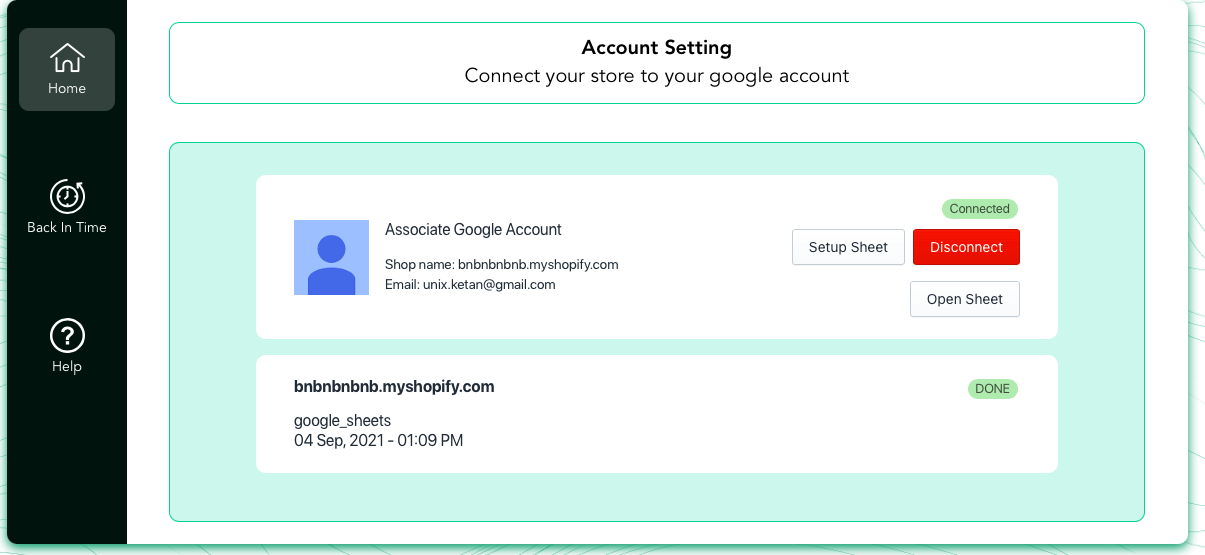1205x555 pixels.
Task: Click the green Connected status badge
Action: point(979,209)
